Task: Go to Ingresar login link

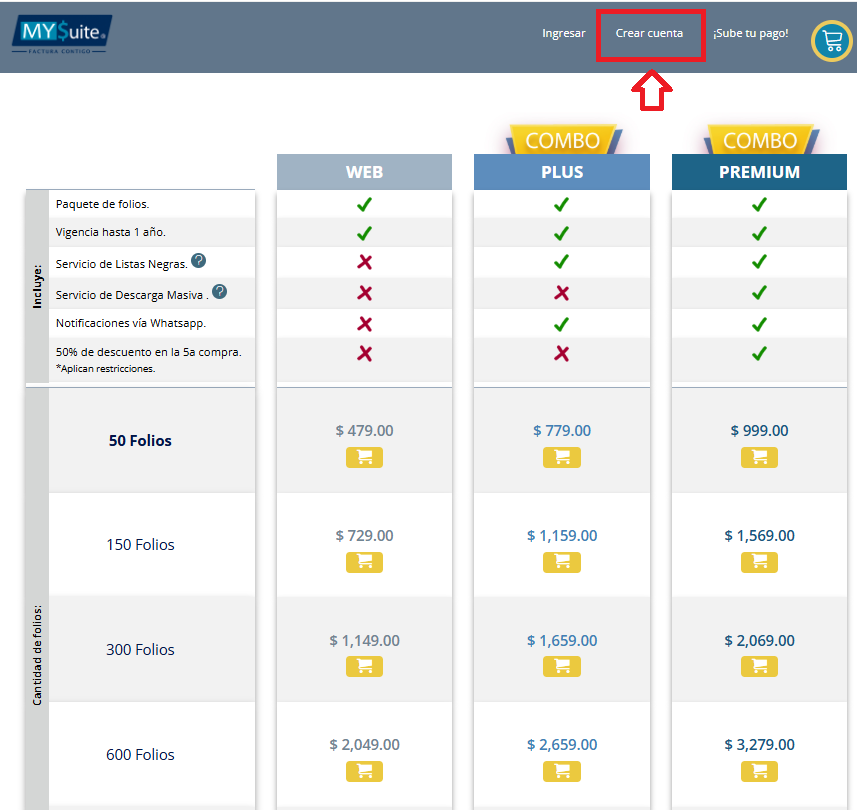Action: (x=563, y=34)
